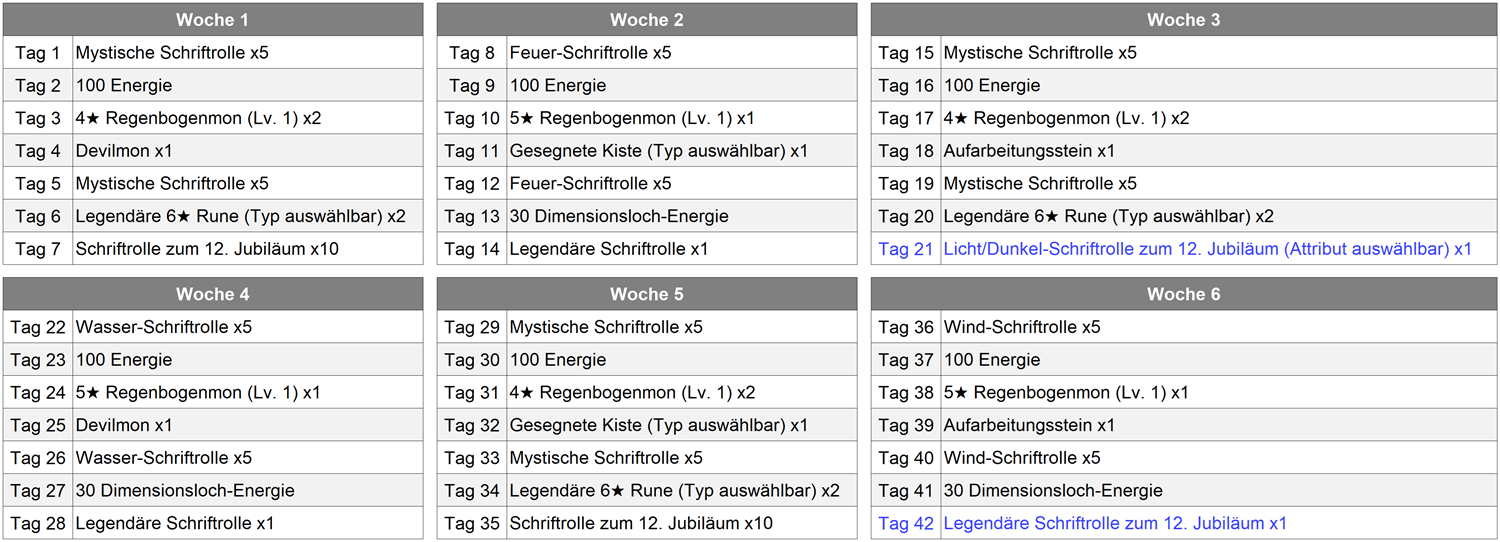This screenshot has height=542, width=1500.
Task: Click the Woche 3 header bar
Action: click(x=1183, y=20)
